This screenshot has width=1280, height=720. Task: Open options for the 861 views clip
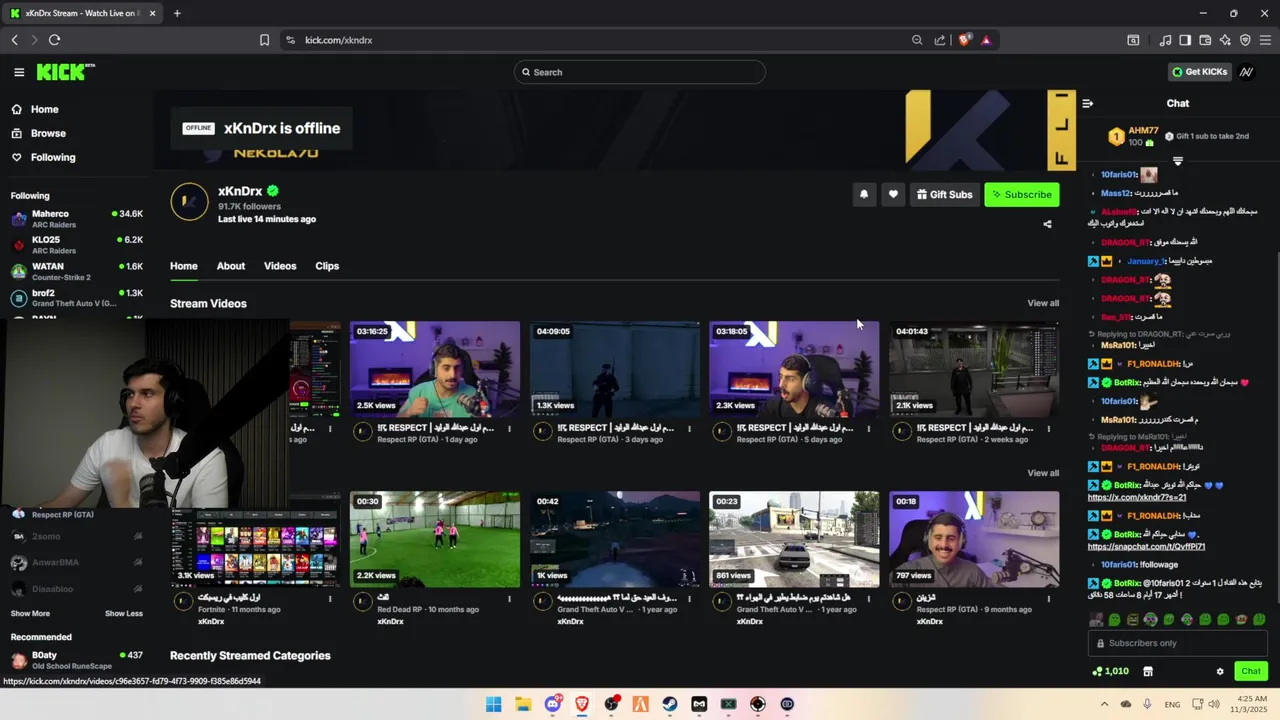[868, 599]
